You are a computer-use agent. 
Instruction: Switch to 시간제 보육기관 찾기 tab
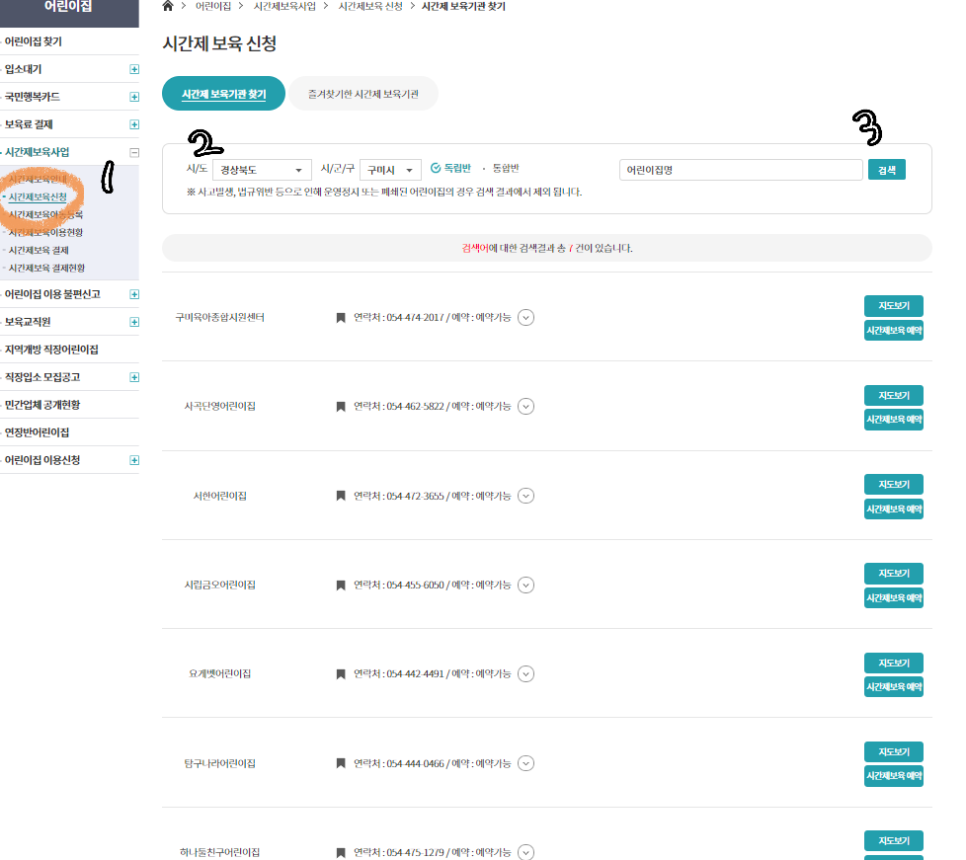click(224, 94)
